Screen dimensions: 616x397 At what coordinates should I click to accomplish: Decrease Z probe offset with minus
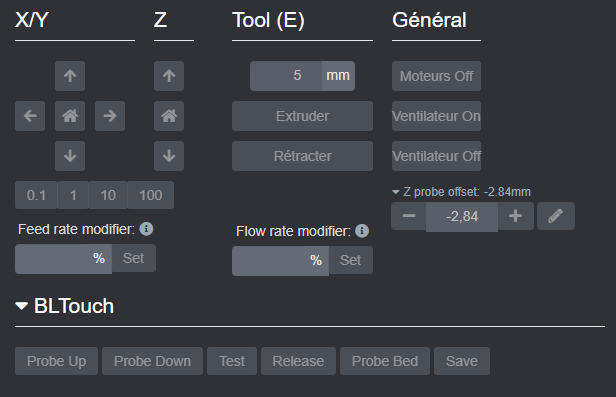click(x=409, y=216)
